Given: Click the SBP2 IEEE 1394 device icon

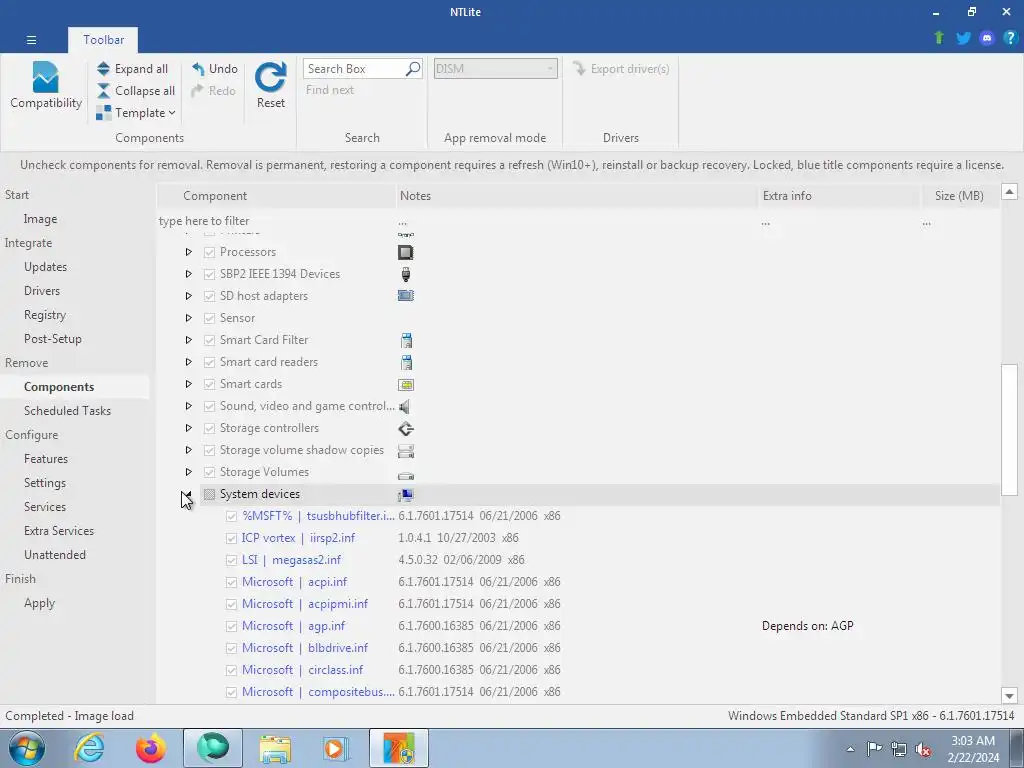Looking at the screenshot, I should [x=406, y=274].
